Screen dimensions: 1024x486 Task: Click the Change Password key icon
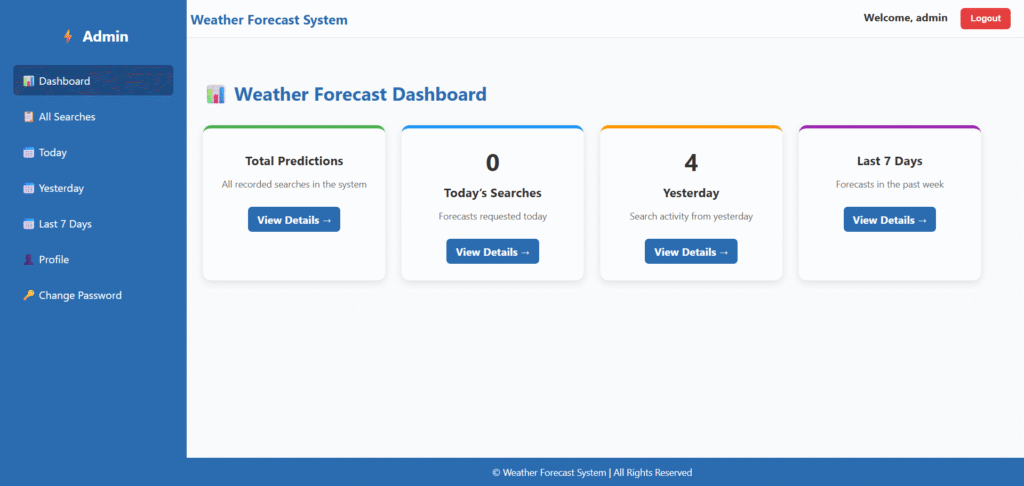click(29, 296)
